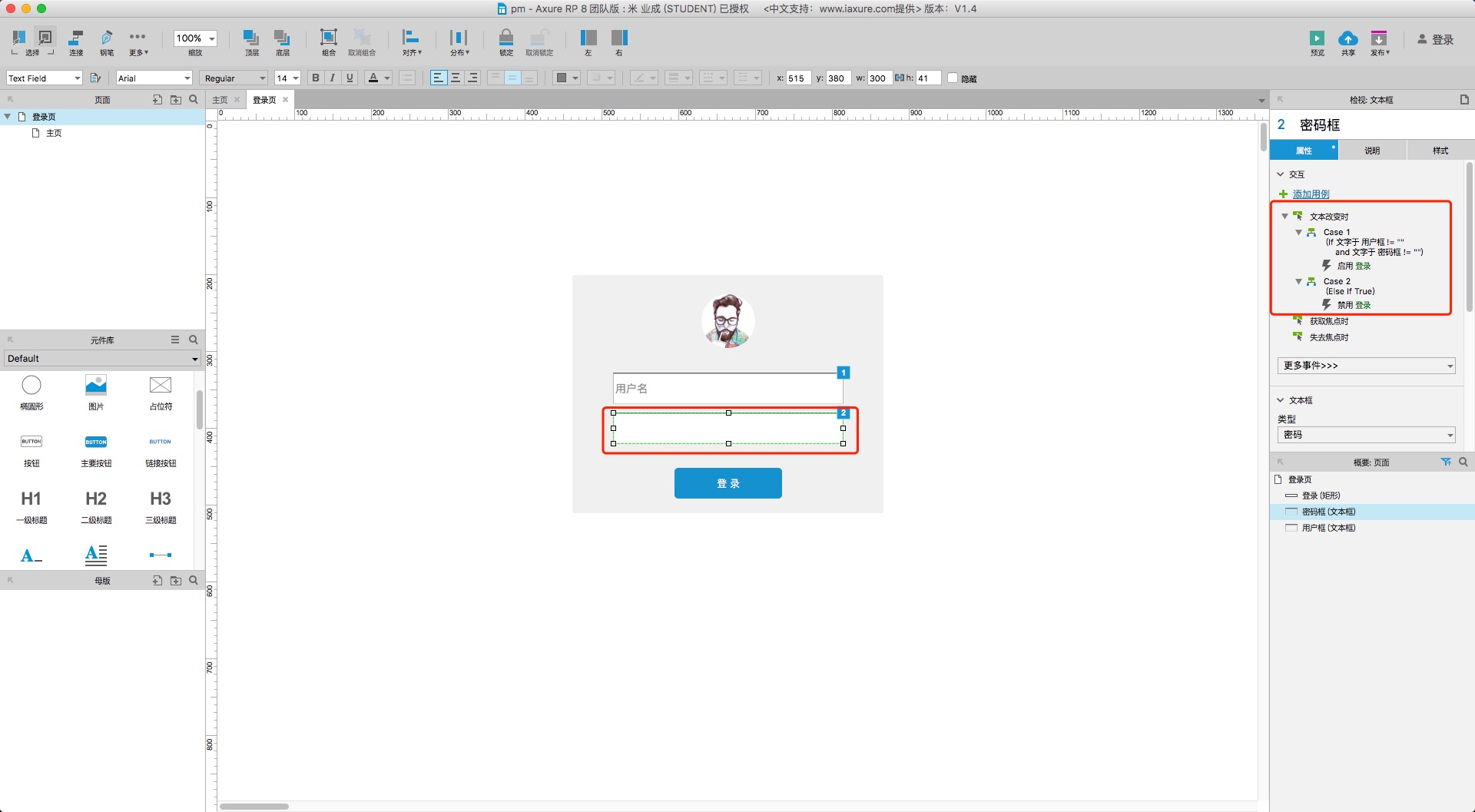Viewport: 1475px width, 812px height.
Task: Collapse the 文本改变时 event node
Action: click(x=1284, y=217)
